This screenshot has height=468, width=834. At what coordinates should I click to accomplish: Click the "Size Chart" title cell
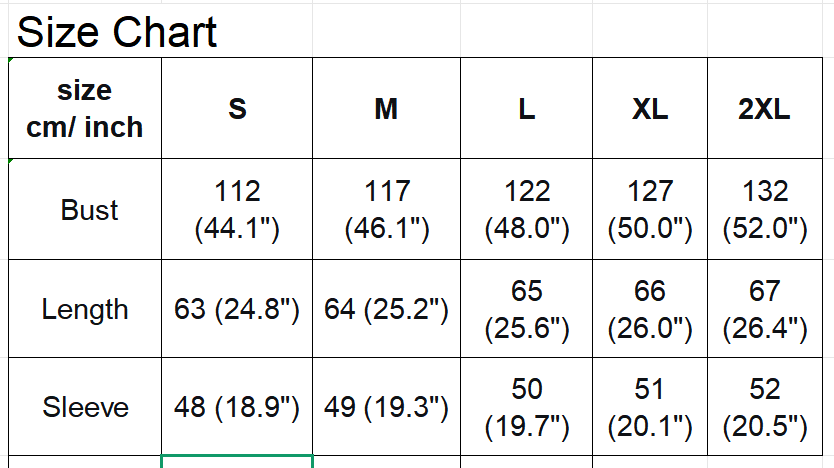(x=118, y=33)
